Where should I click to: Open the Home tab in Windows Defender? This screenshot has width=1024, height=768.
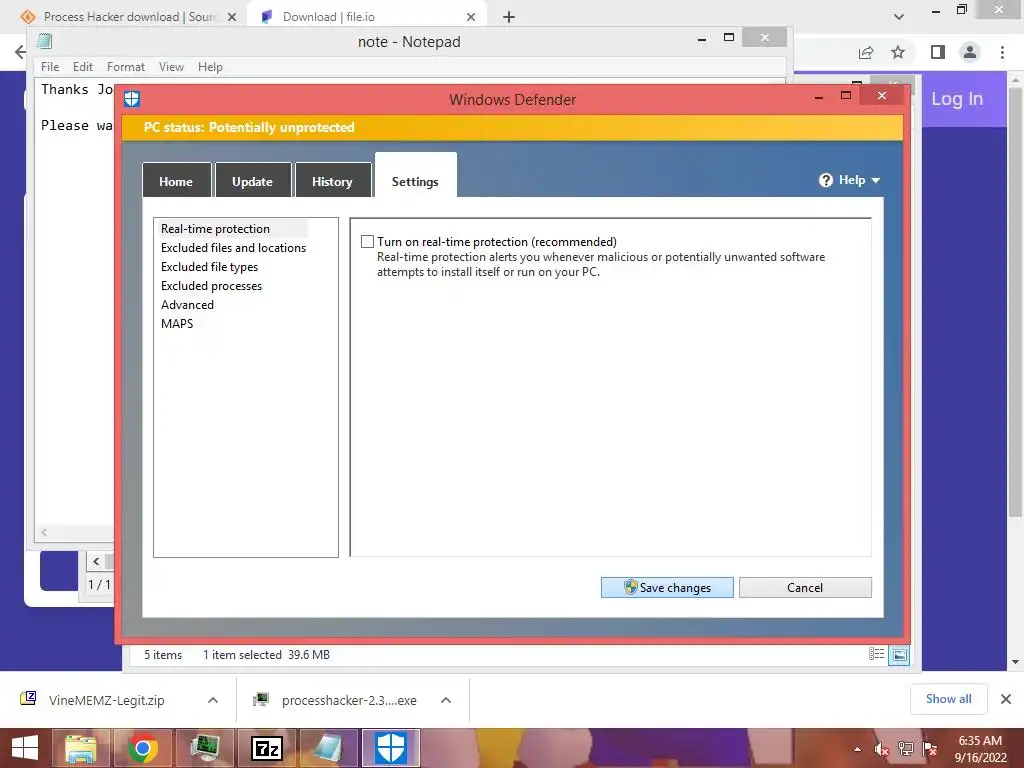pyautogui.click(x=176, y=181)
